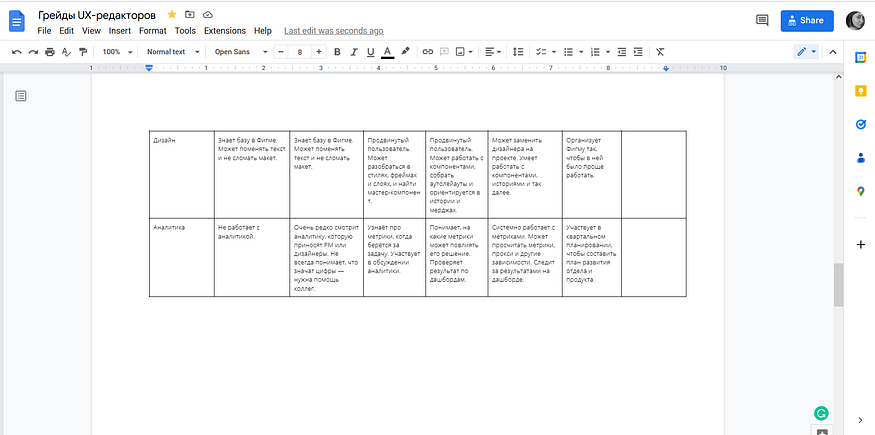Screen dimensions: 875x435
Task: Expand bulleted list options arrow
Action: click(581, 52)
